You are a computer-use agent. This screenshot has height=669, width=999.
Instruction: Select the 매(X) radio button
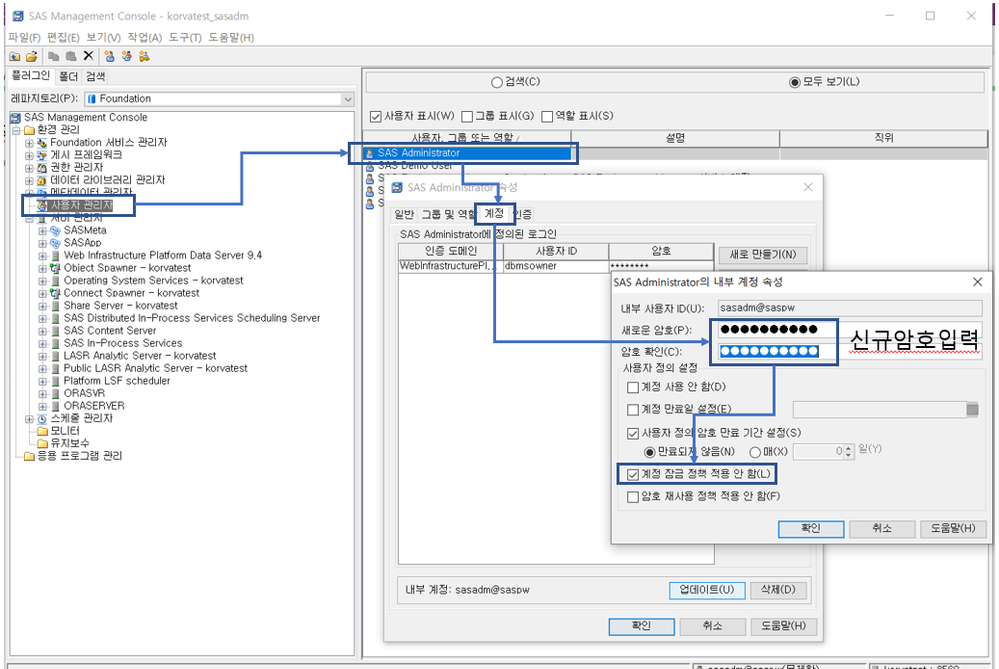755,452
